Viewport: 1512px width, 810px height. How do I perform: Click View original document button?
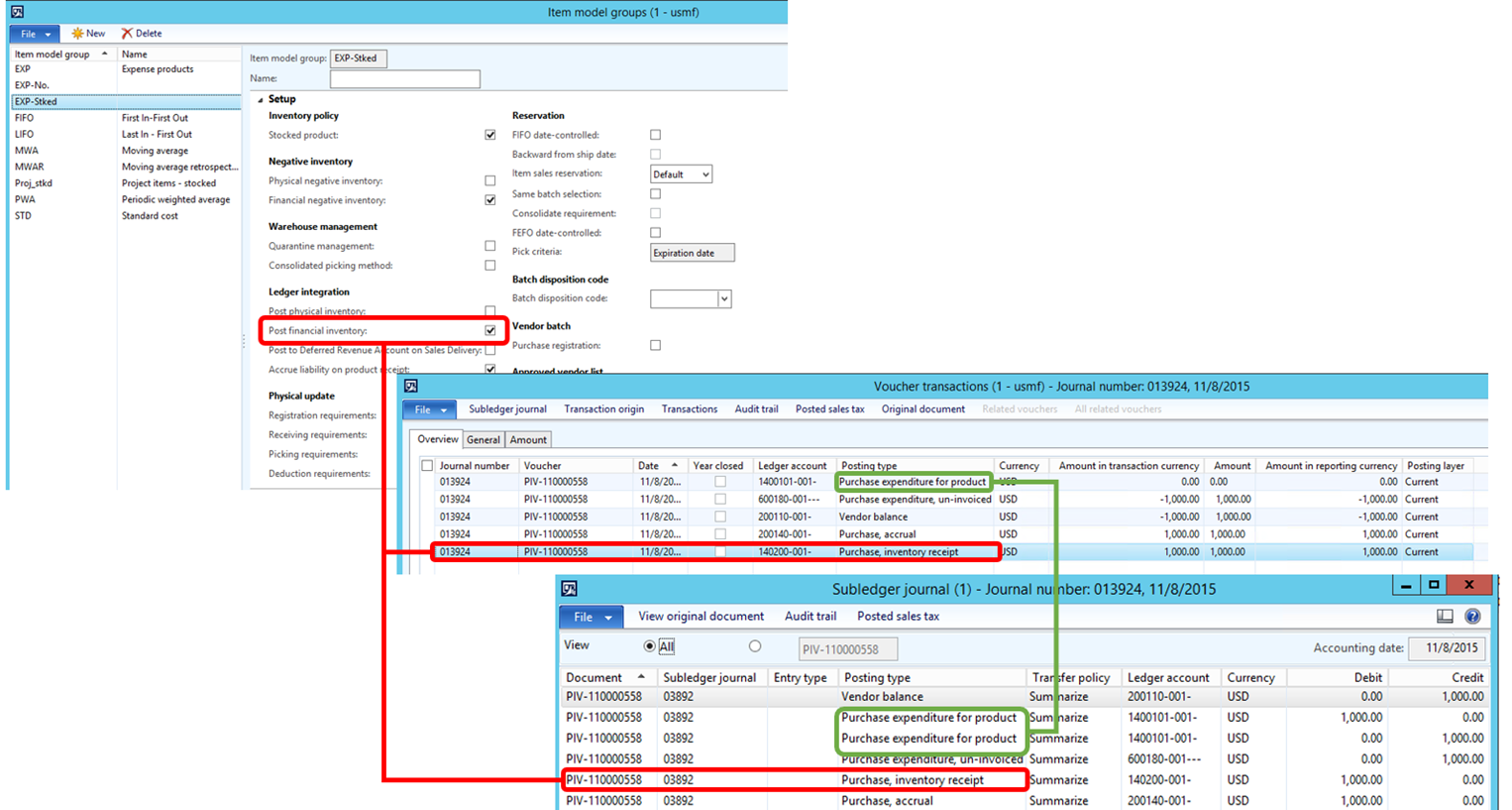(x=701, y=617)
